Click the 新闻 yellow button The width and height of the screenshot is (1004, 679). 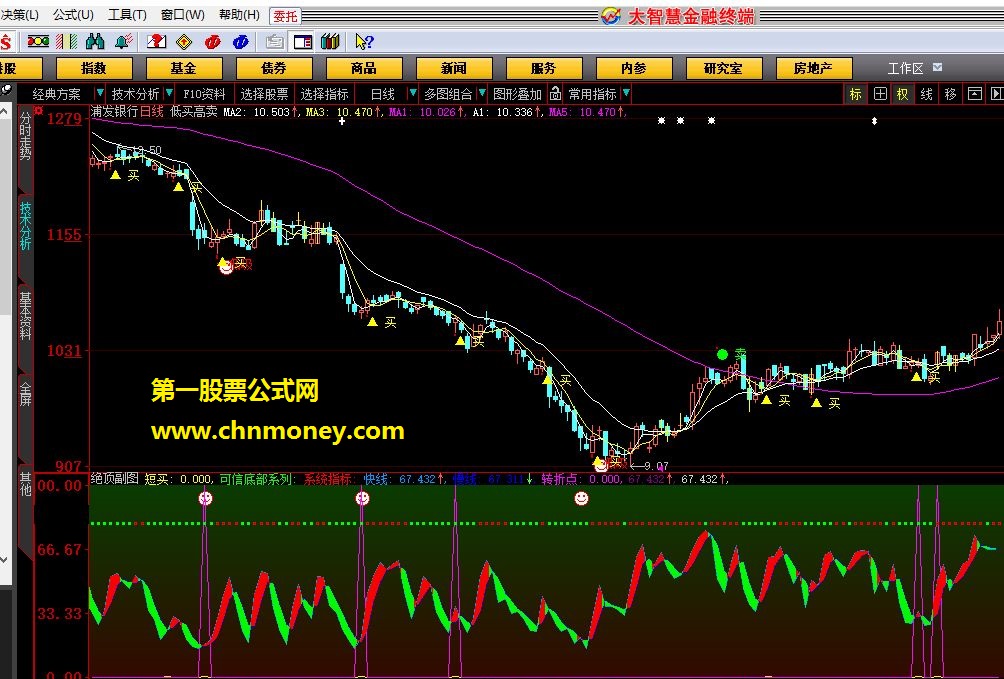coord(454,69)
